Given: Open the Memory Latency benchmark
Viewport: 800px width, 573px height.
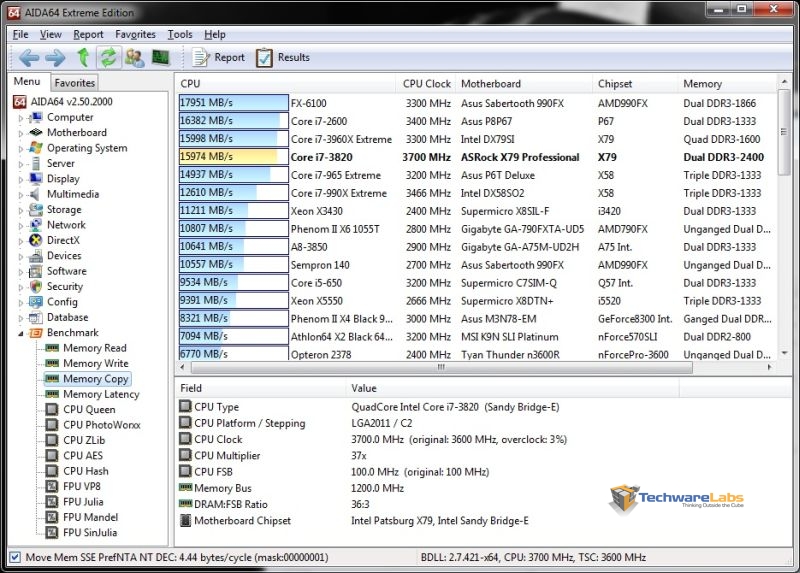Looking at the screenshot, I should coord(101,394).
